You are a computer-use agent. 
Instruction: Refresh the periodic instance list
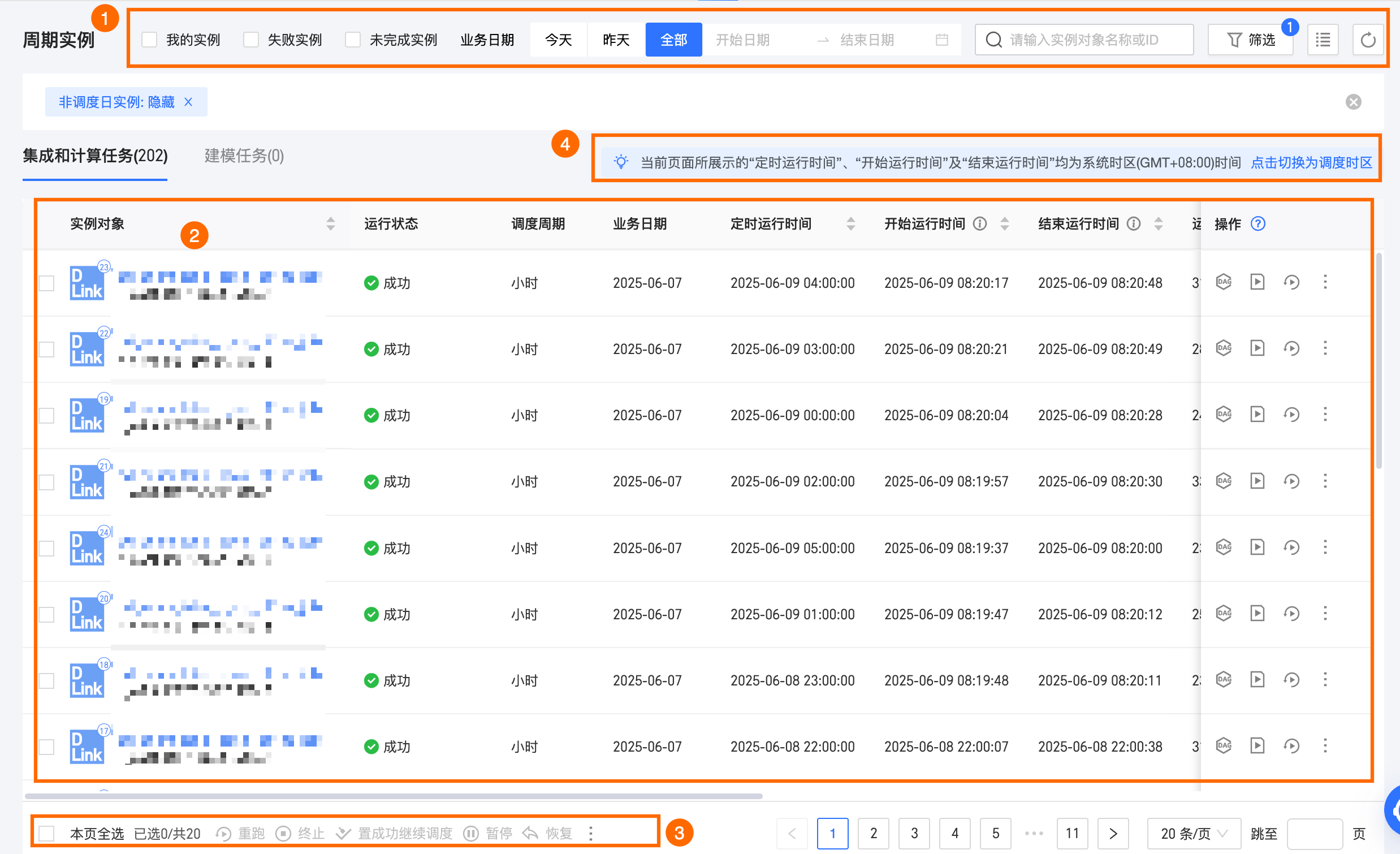pyautogui.click(x=1367, y=40)
